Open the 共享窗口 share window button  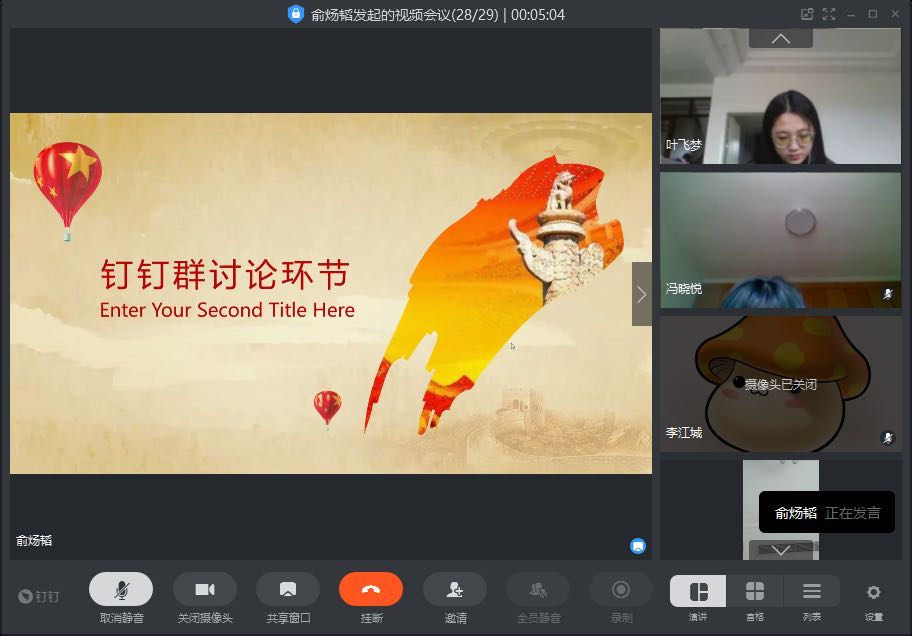[x=288, y=589]
